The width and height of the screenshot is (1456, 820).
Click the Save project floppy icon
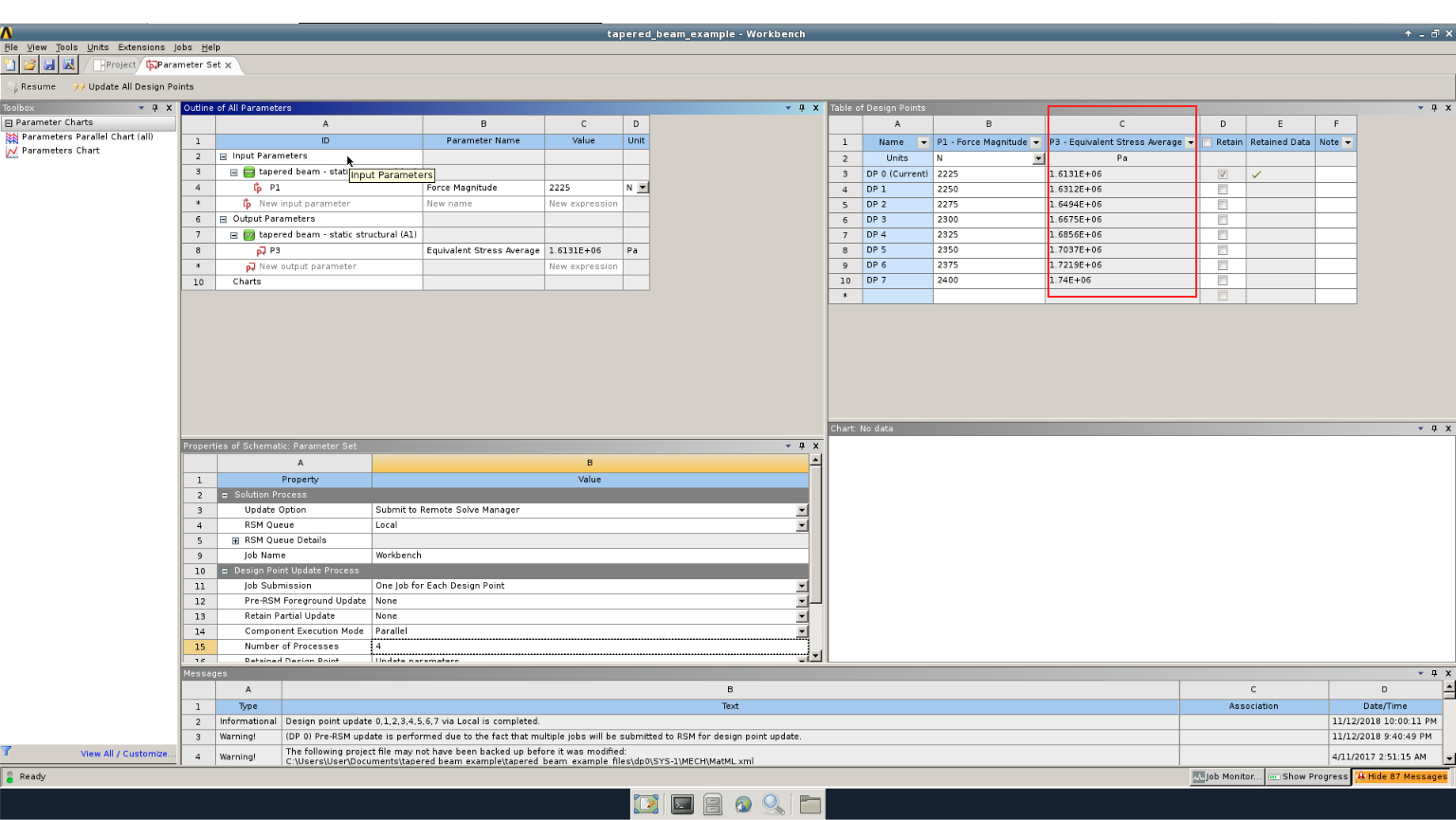coord(49,64)
